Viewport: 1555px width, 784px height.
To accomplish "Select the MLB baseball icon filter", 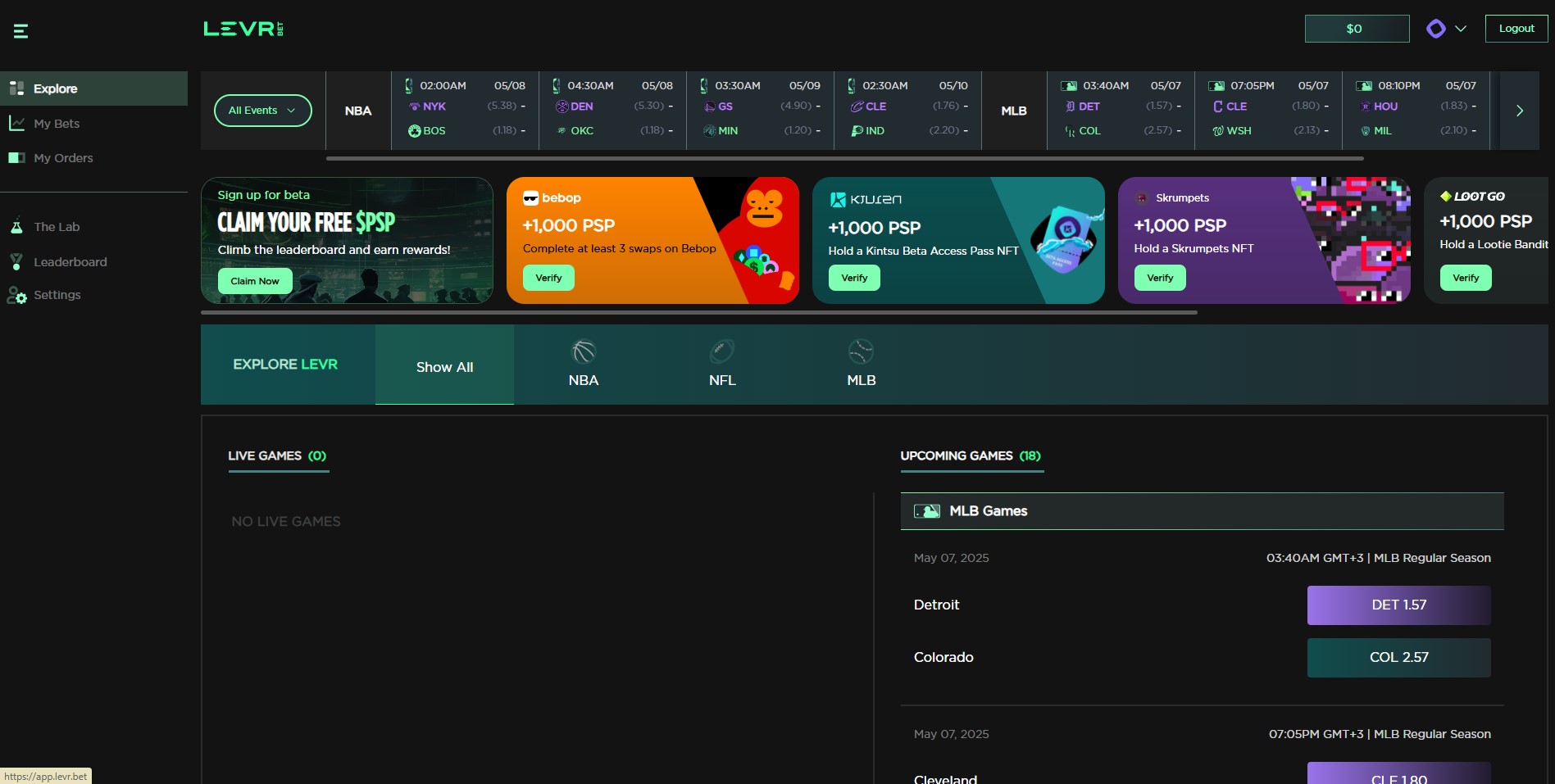I will pos(861,352).
